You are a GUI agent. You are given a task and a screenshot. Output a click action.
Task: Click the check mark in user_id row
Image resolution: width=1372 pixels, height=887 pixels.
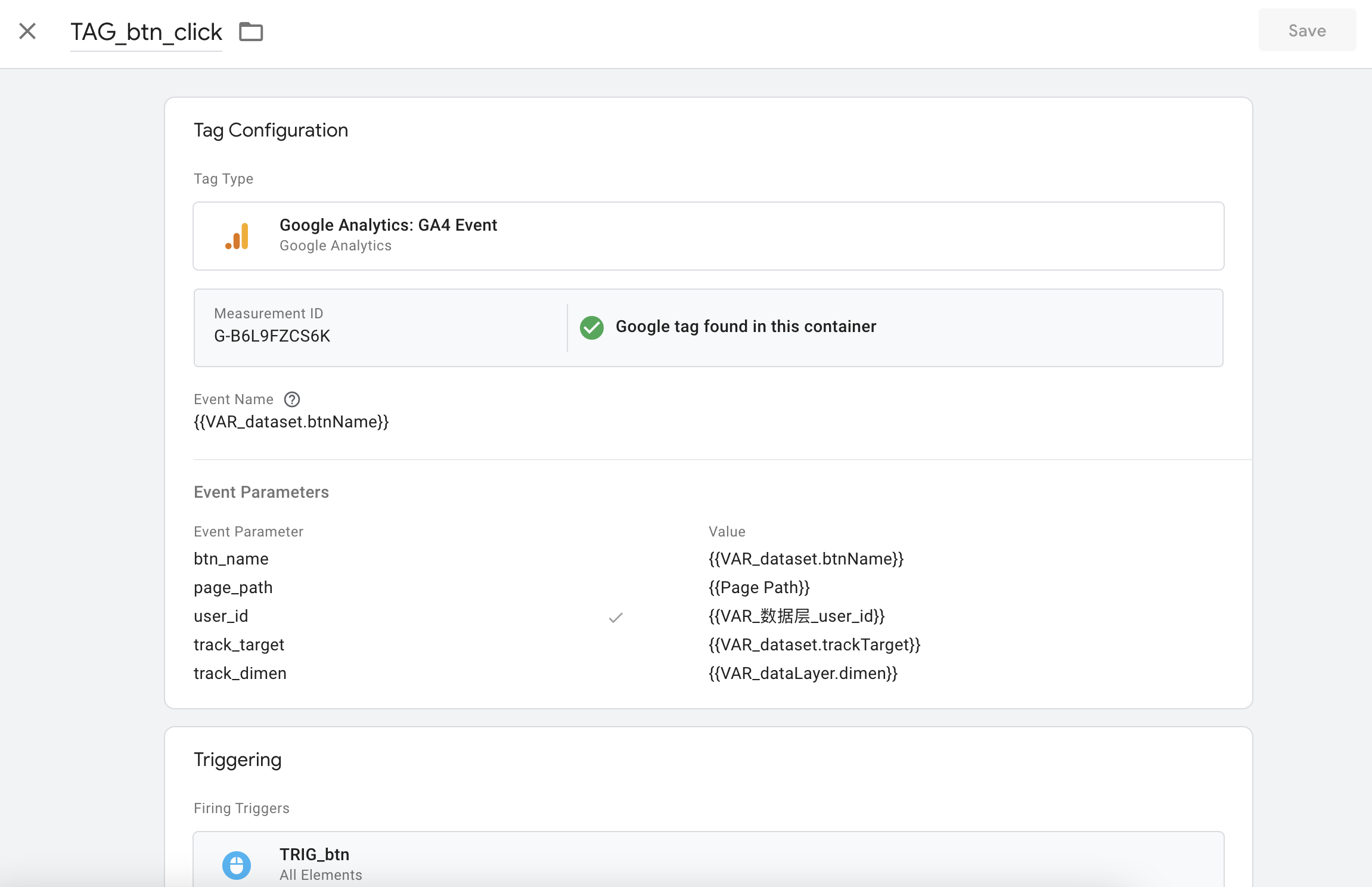click(x=616, y=618)
